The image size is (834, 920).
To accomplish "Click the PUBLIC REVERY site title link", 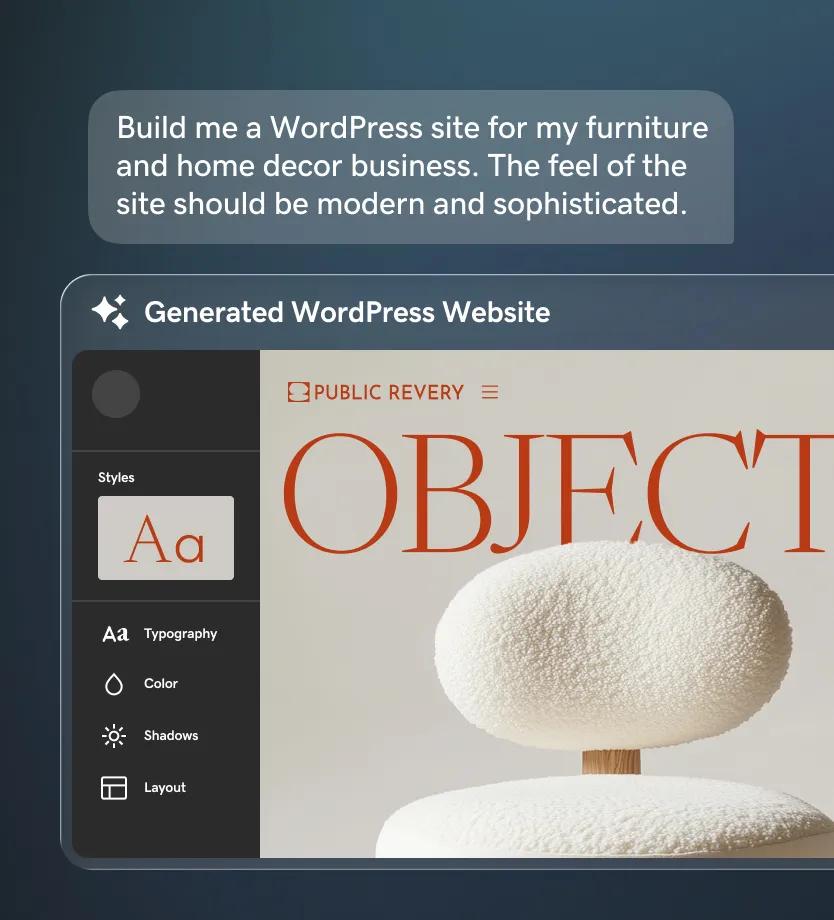I will pyautogui.click(x=386, y=392).
